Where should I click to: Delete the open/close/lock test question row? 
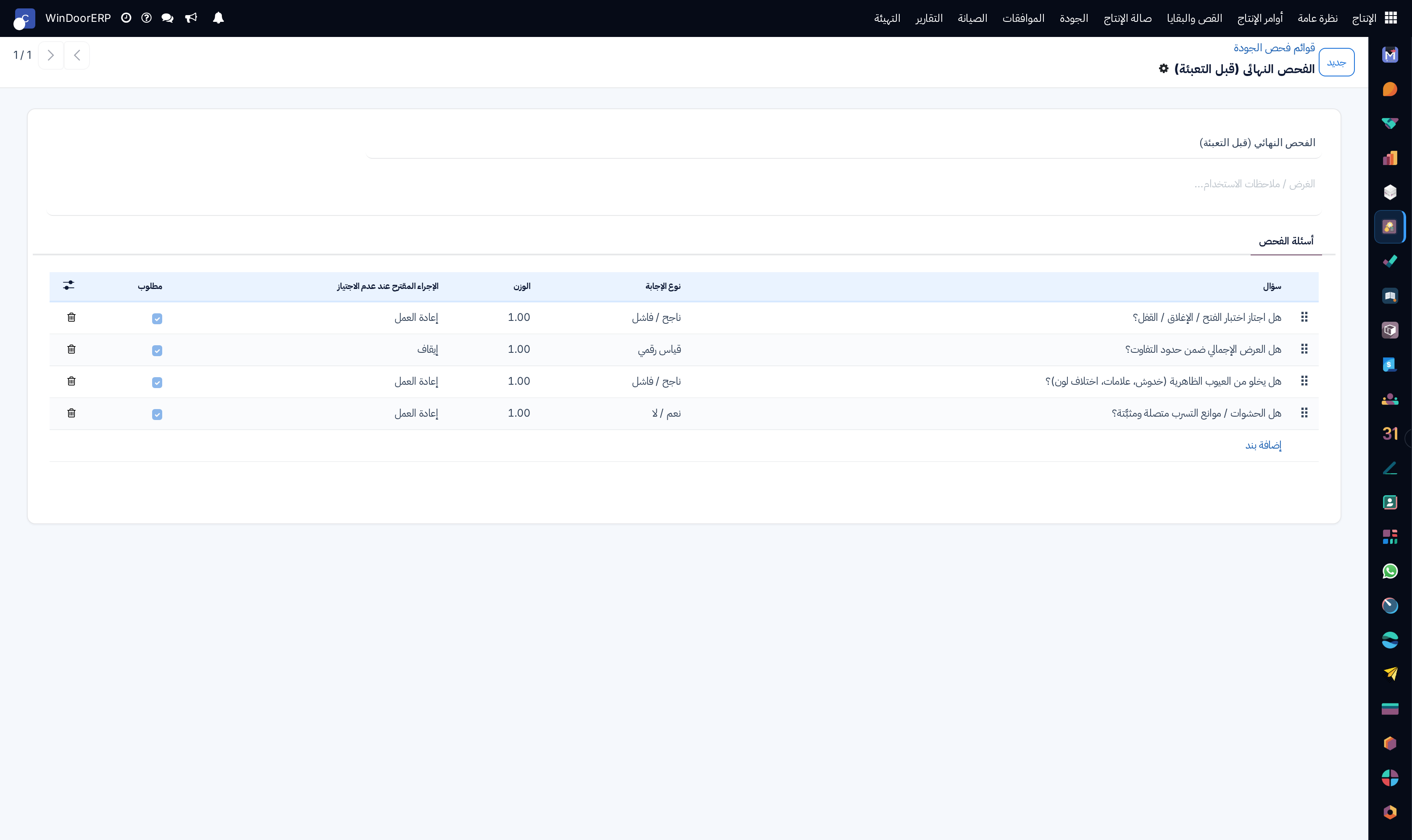(x=71, y=317)
